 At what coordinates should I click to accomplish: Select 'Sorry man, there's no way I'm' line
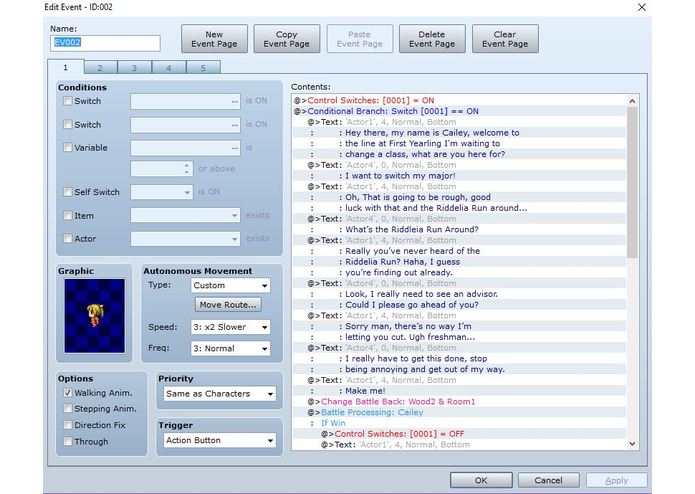pyautogui.click(x=459, y=326)
